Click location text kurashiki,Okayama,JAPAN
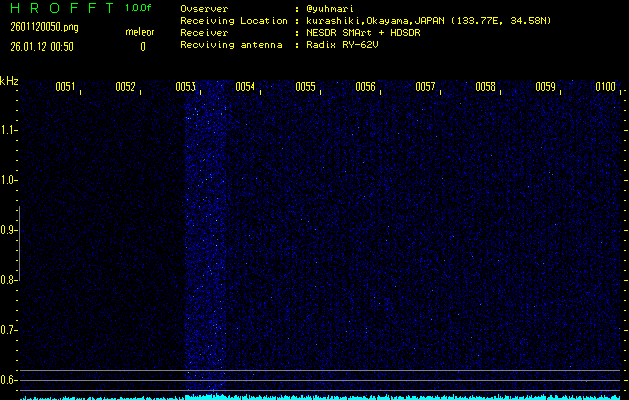This screenshot has width=629, height=400. [x=376, y=21]
